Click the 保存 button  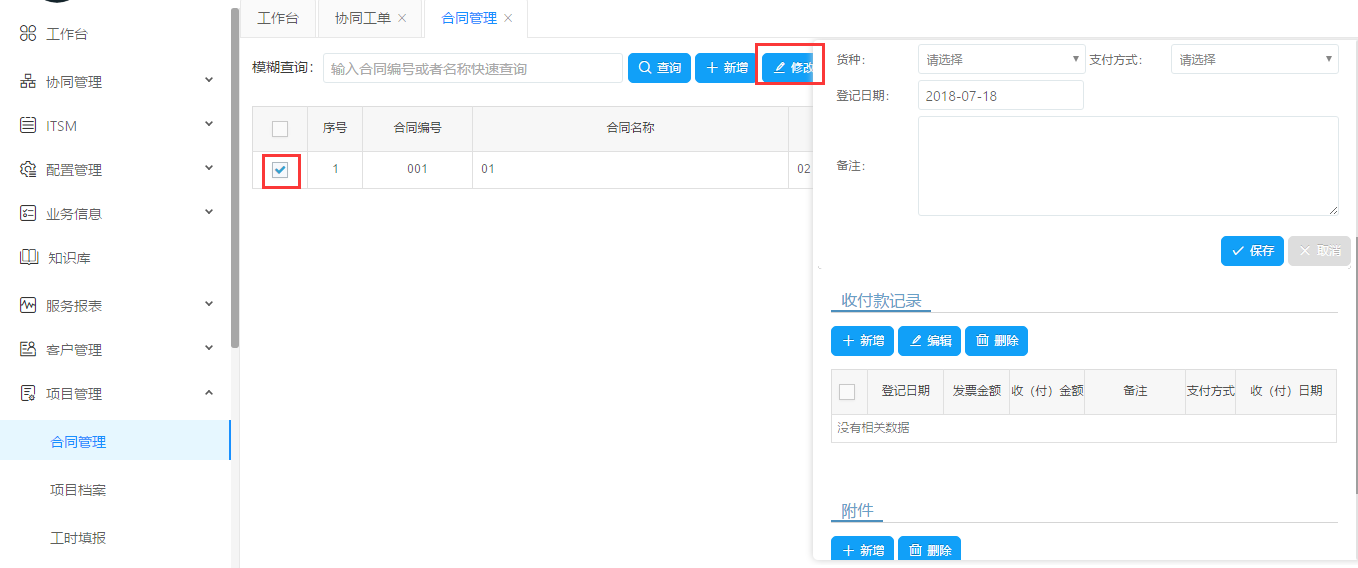(1252, 251)
